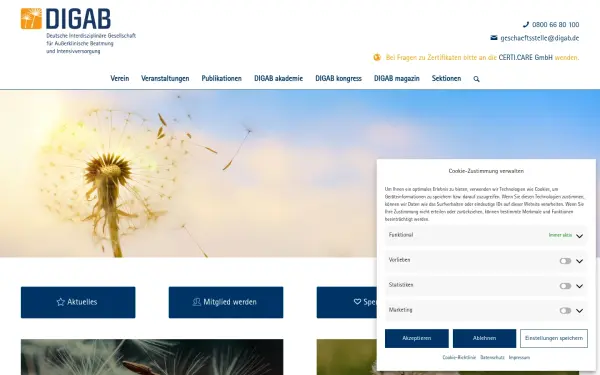Click the envelope icon beside the email address
This screenshot has height=375, width=600.
(x=494, y=38)
